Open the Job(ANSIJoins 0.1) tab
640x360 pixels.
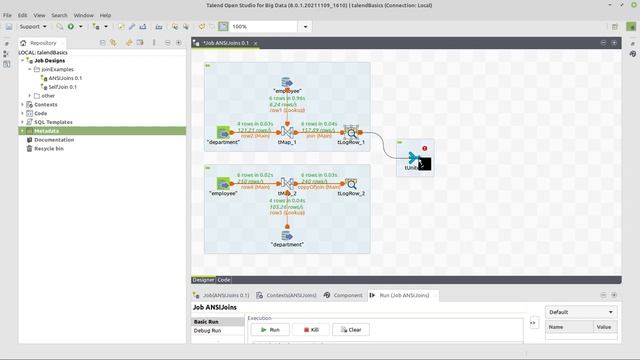(x=222, y=295)
